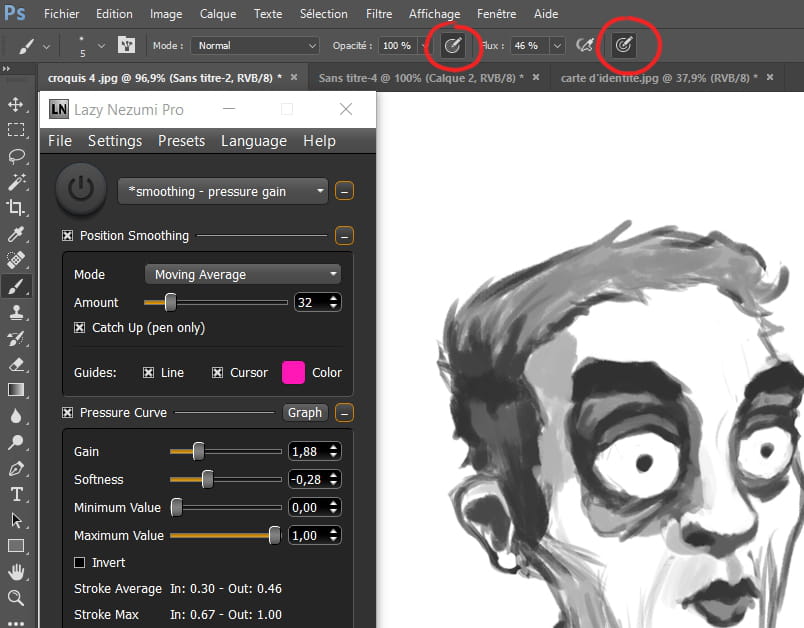Open Lazy Nezumi Settings menu
804x628 pixels.
[115, 141]
